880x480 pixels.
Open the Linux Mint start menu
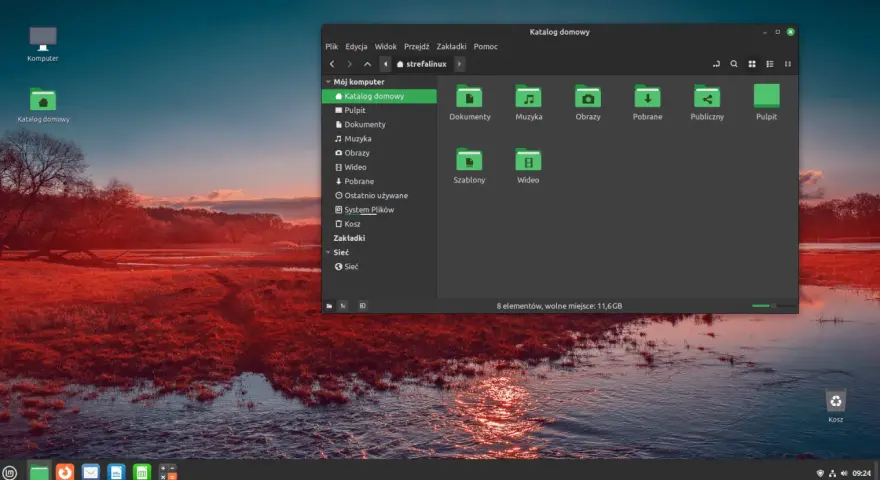[10, 473]
